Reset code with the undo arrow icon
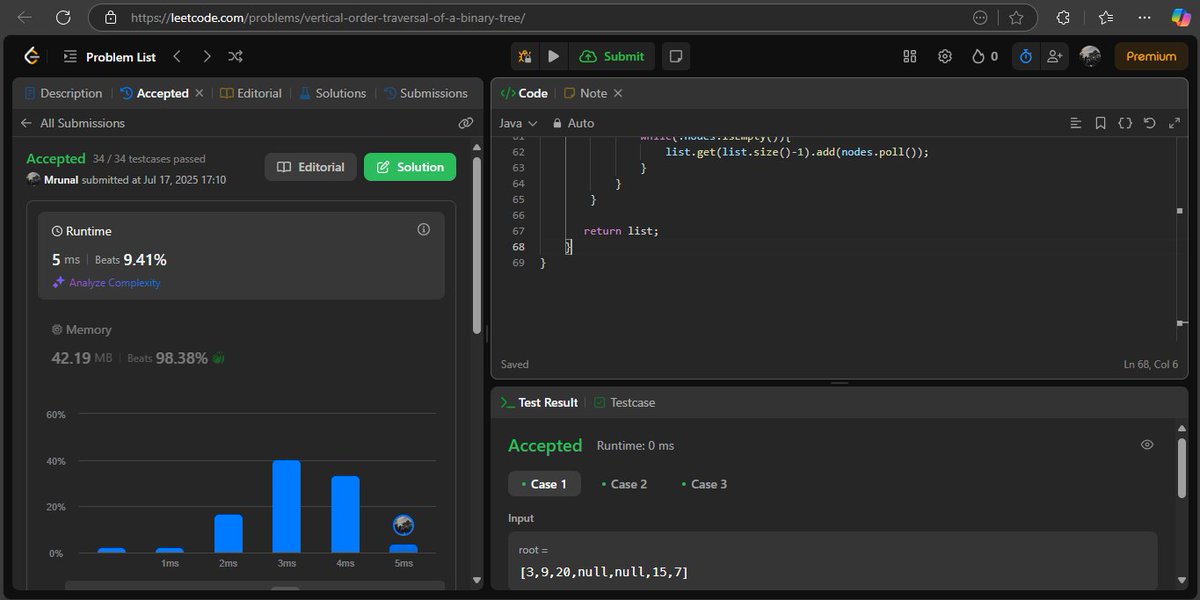 pyautogui.click(x=1149, y=123)
